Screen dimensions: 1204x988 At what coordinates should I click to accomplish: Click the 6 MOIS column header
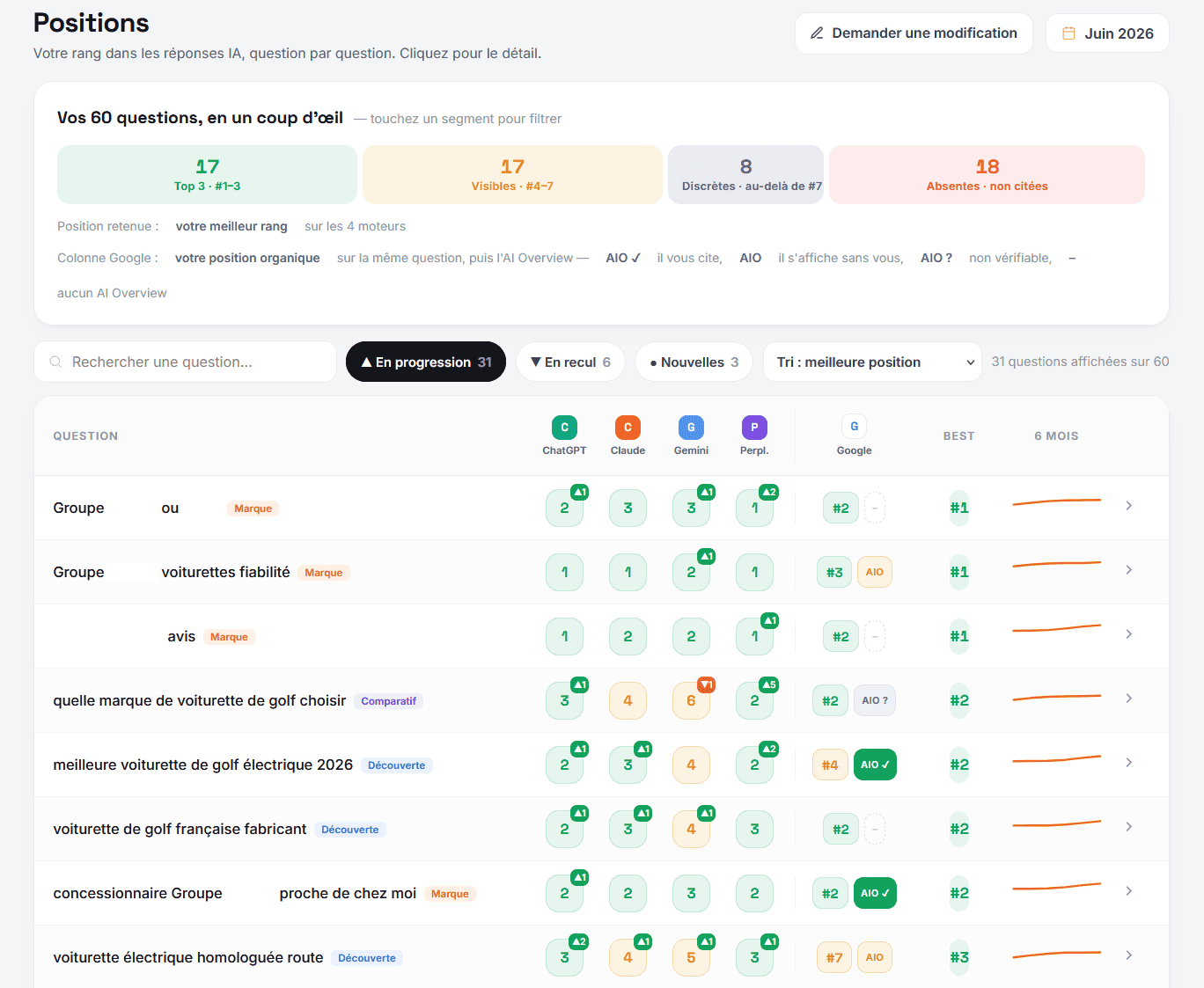[x=1056, y=435]
